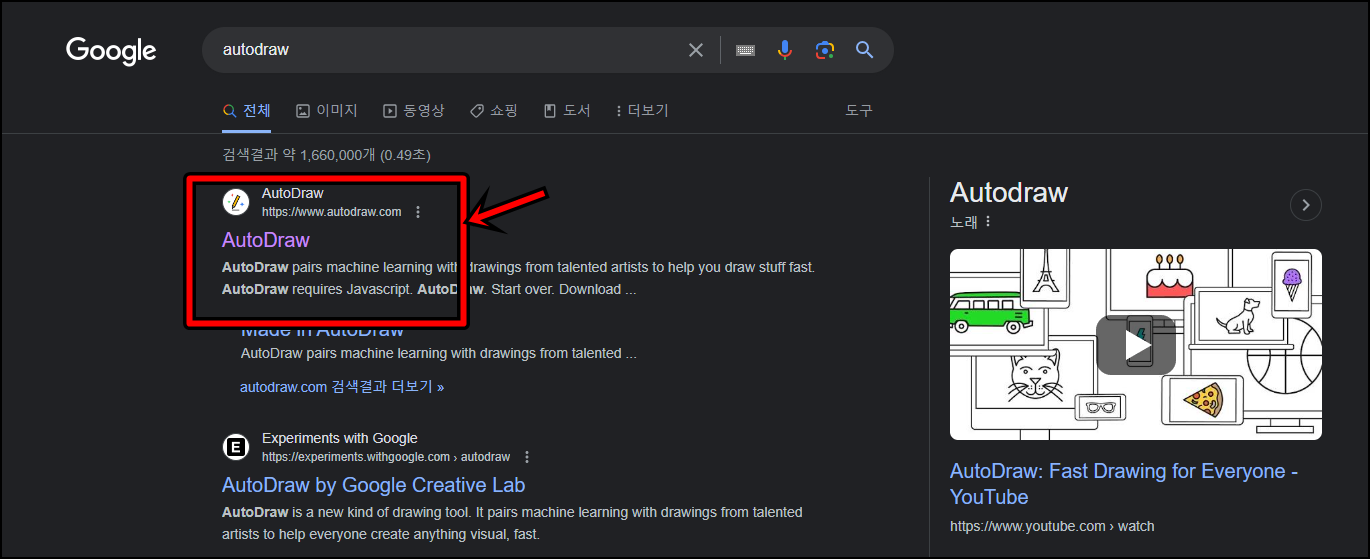Image resolution: width=1370 pixels, height=559 pixels.
Task: Switch to the 이미지 tab
Action: point(327,111)
